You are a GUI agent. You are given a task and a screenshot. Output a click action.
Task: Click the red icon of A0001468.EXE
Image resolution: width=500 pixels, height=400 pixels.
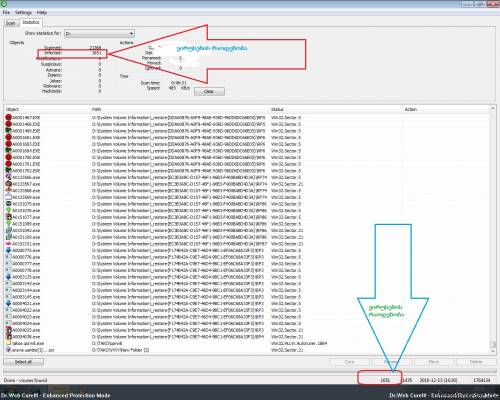tap(8, 124)
